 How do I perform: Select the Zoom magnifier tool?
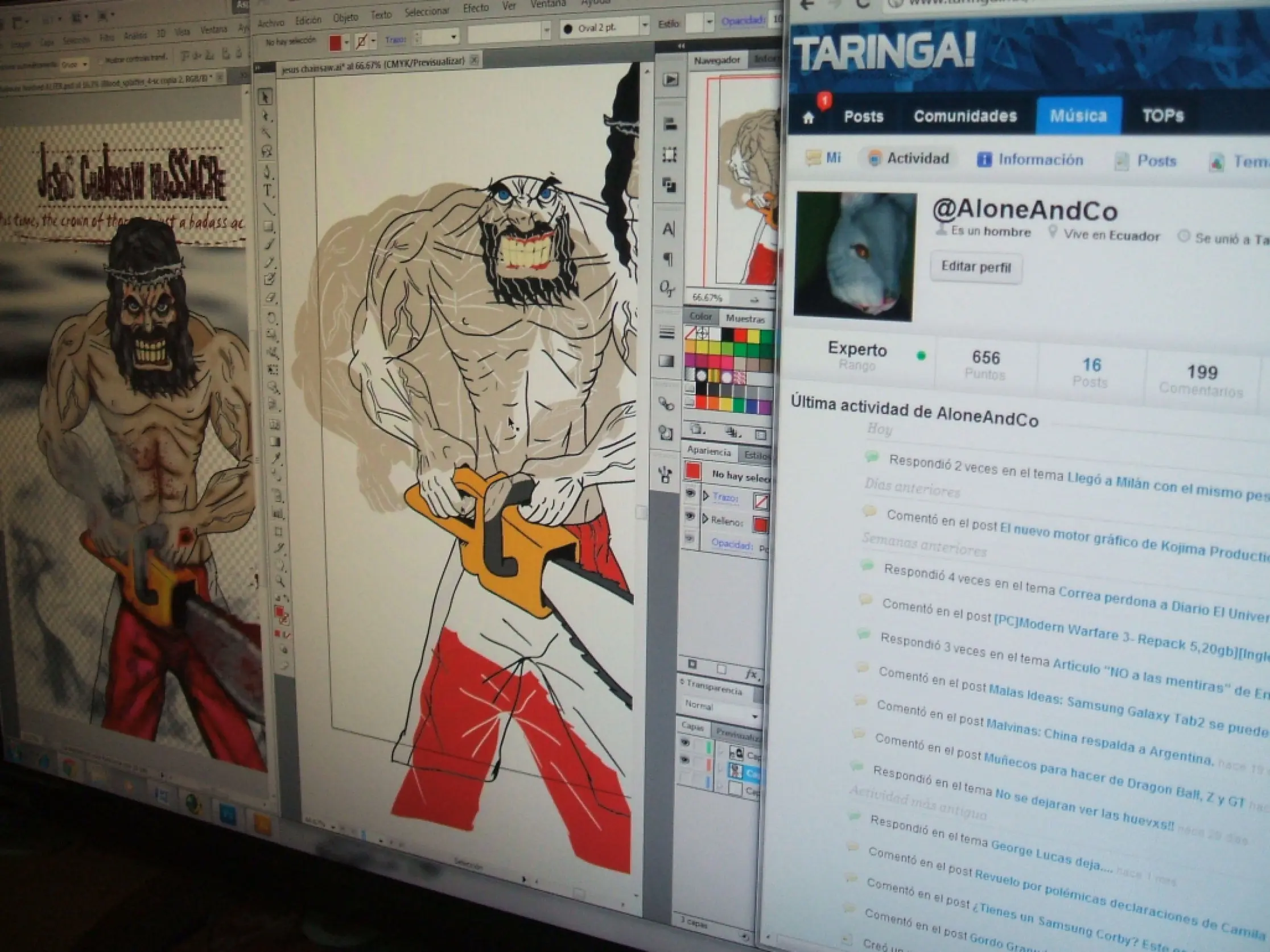(x=279, y=582)
